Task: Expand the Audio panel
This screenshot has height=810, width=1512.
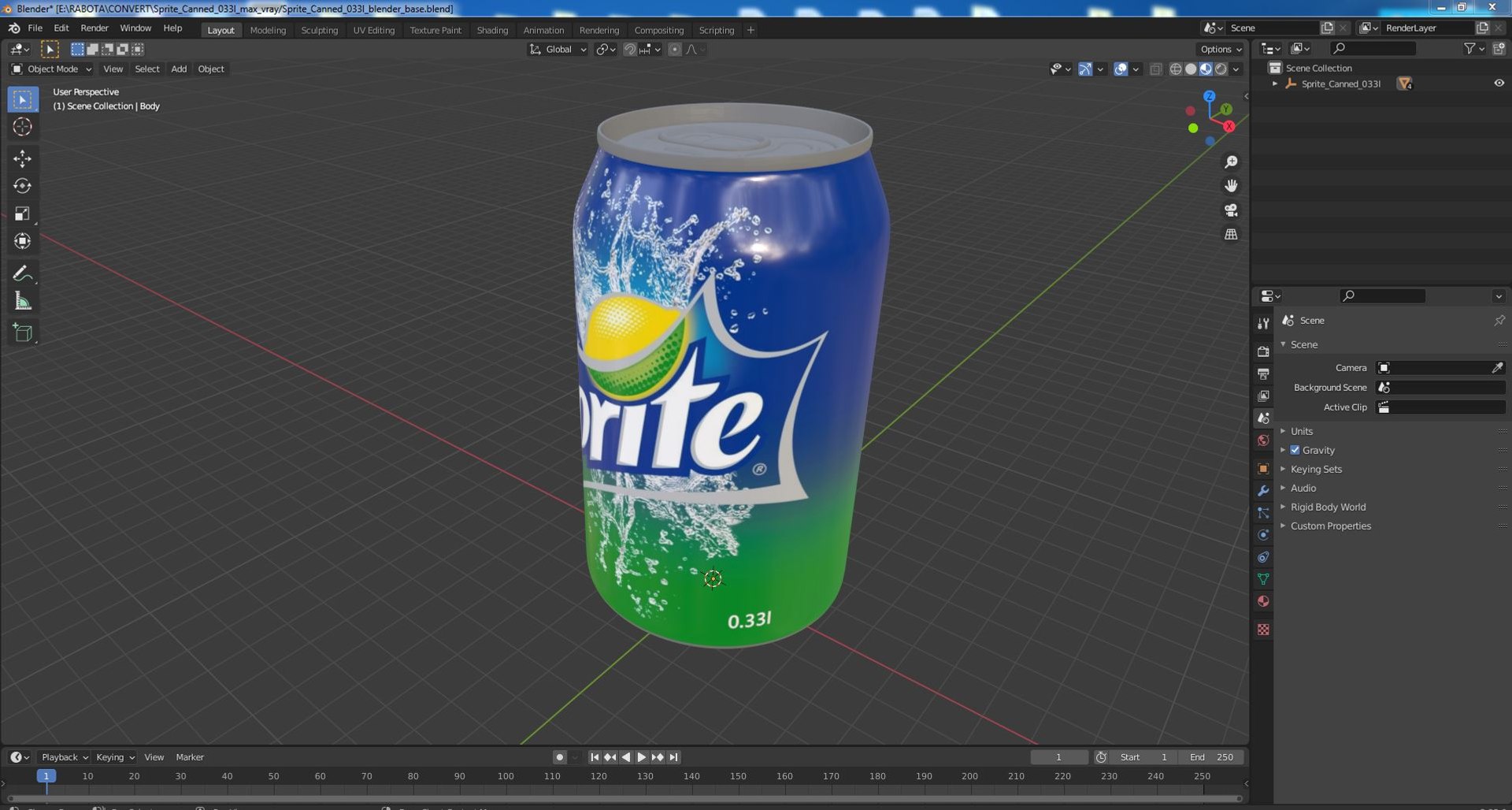Action: tap(1303, 488)
